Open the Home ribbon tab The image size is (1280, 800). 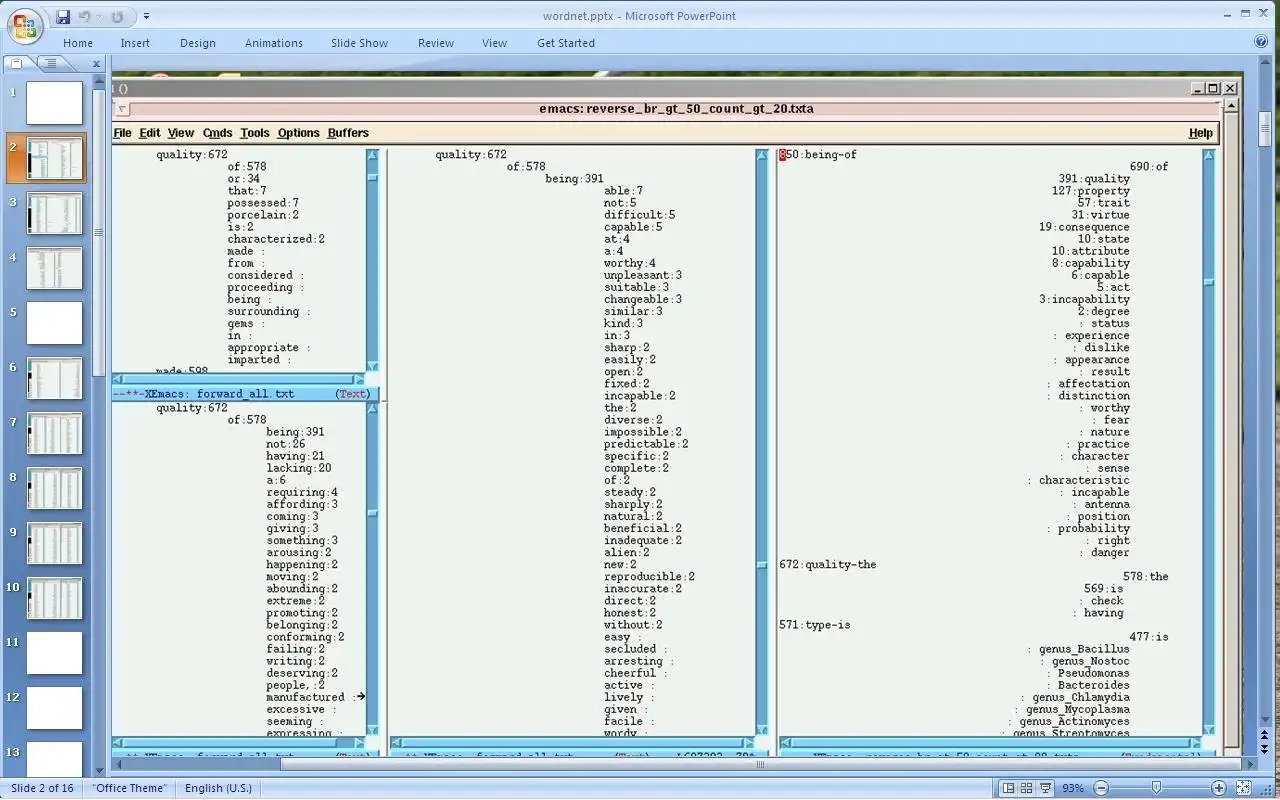[x=78, y=43]
